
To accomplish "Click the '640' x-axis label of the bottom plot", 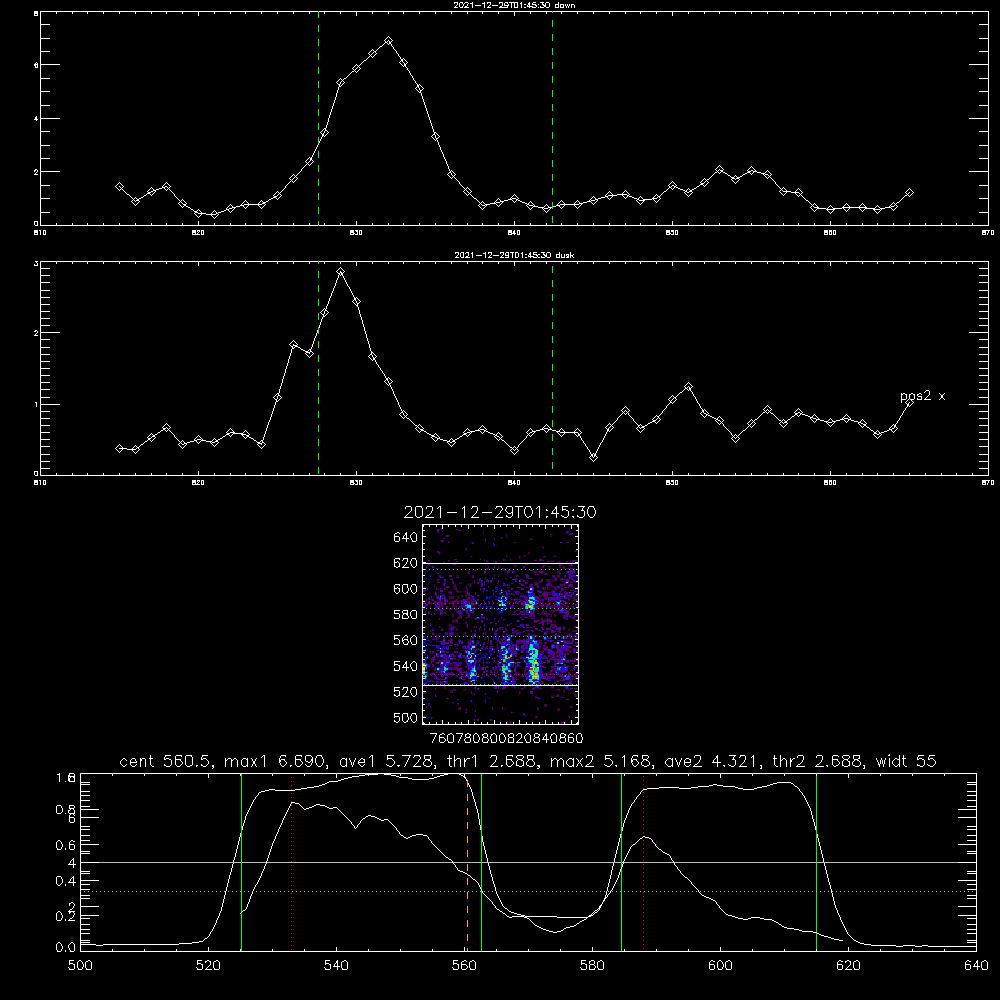I will coord(976,966).
